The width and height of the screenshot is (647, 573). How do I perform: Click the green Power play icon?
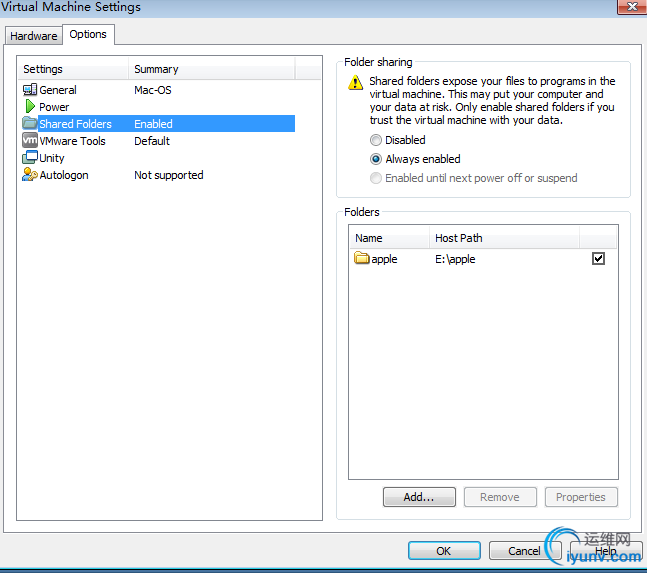tap(30, 106)
